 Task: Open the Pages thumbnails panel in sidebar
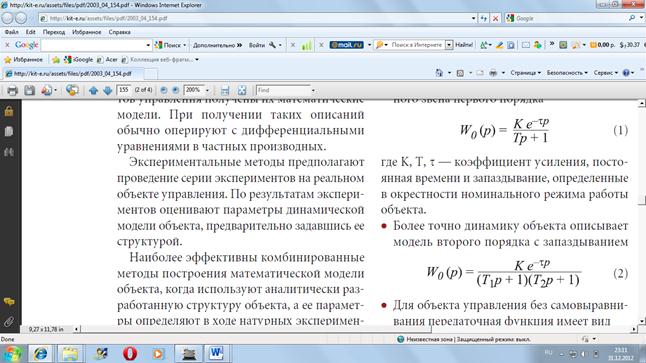point(9,131)
